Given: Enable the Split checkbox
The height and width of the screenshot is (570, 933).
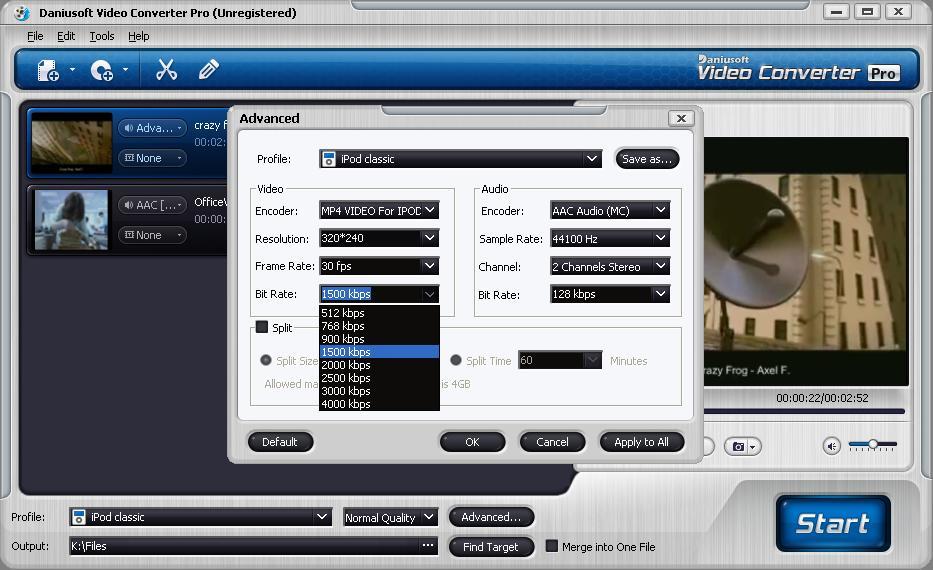Looking at the screenshot, I should pyautogui.click(x=262, y=327).
